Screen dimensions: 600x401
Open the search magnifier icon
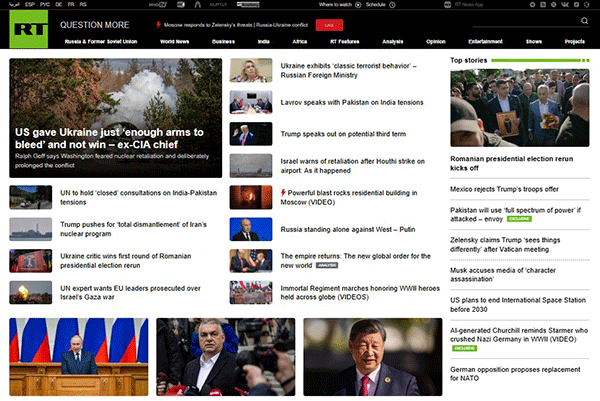point(584,21)
